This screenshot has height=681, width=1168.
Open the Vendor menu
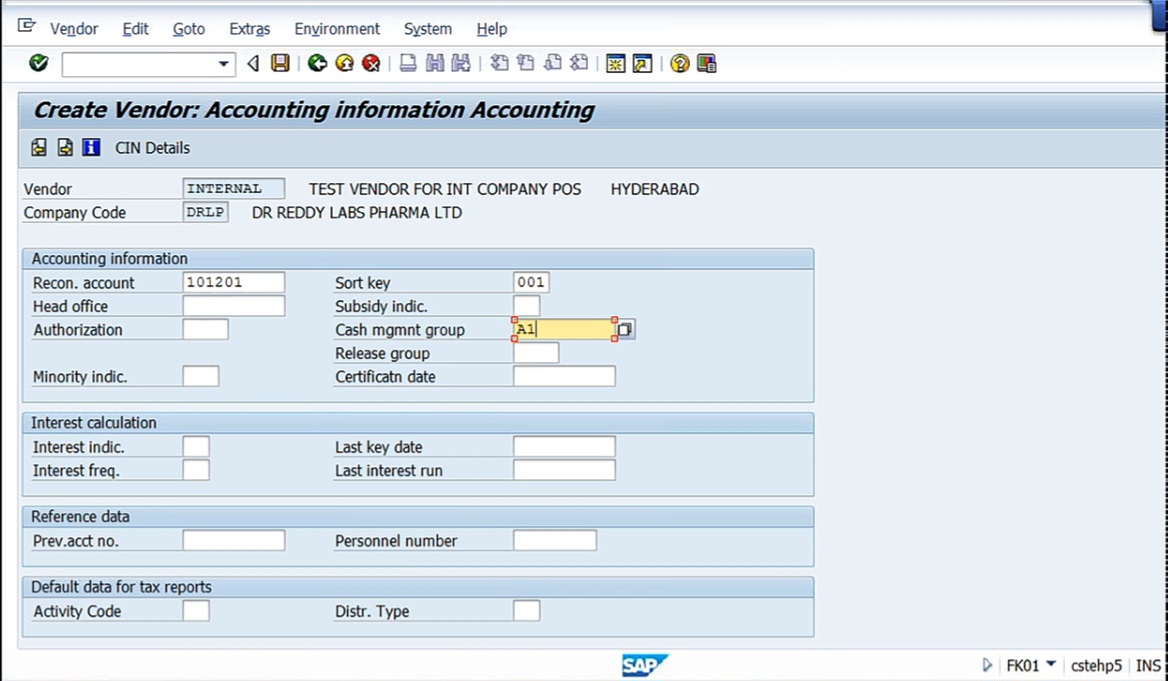point(74,28)
